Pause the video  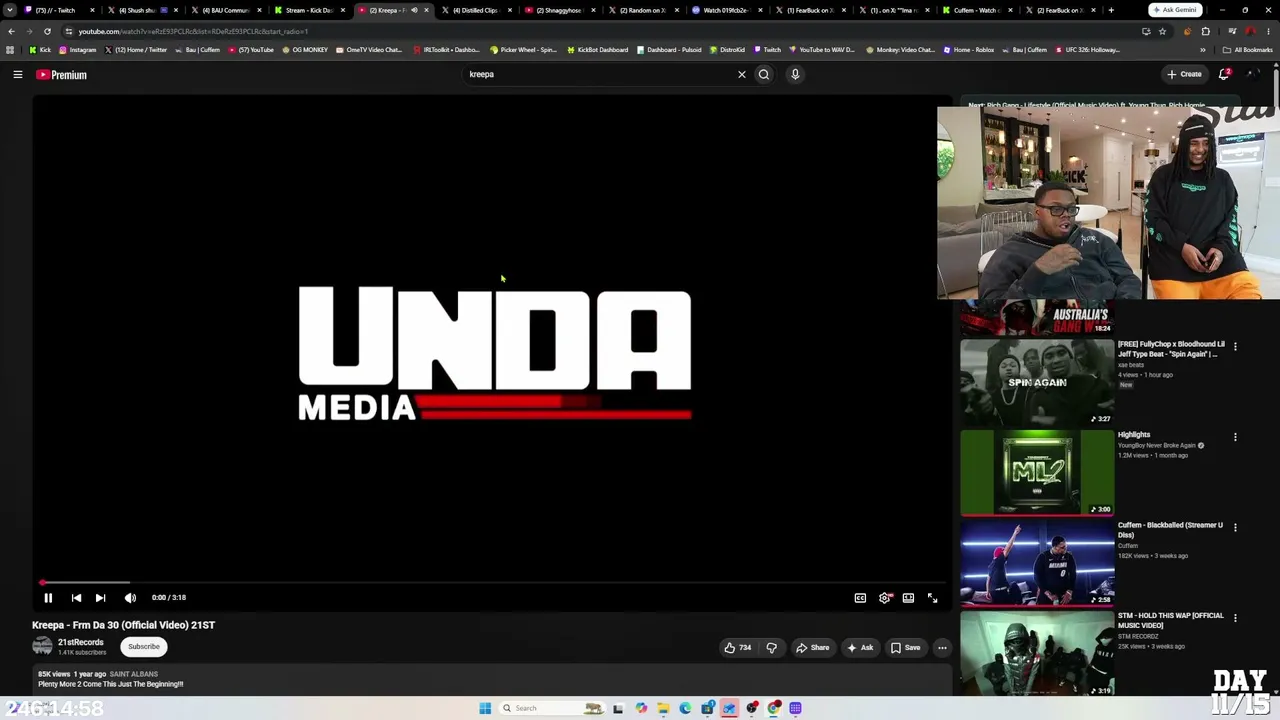(x=48, y=598)
